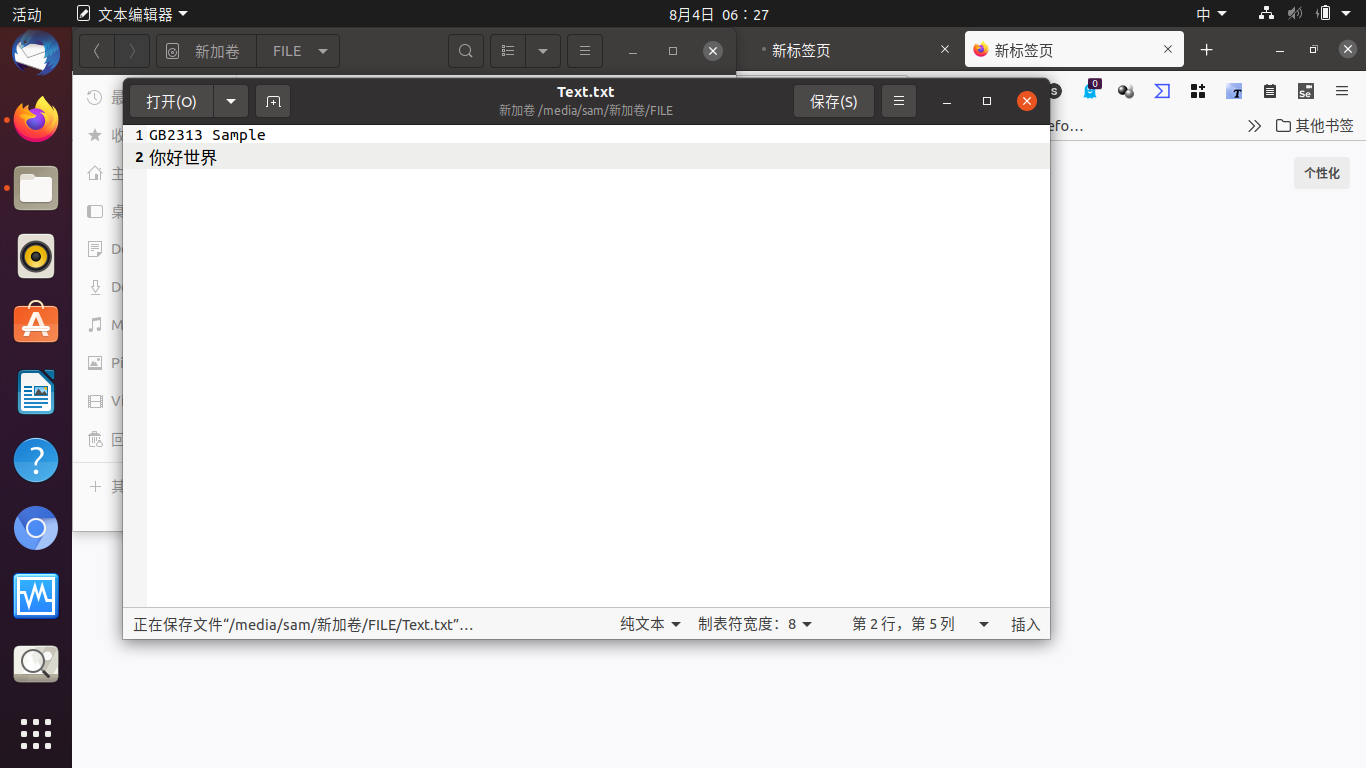Click the blue ghost extension icon
Image resolution: width=1366 pixels, height=768 pixels.
click(1091, 90)
